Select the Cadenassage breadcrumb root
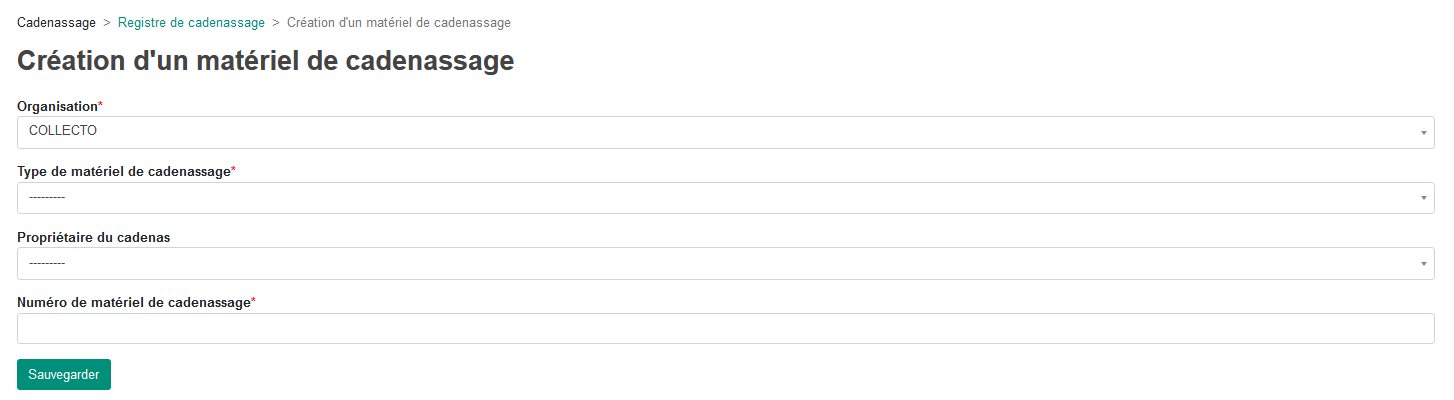This screenshot has width=1454, height=400. coord(57,22)
